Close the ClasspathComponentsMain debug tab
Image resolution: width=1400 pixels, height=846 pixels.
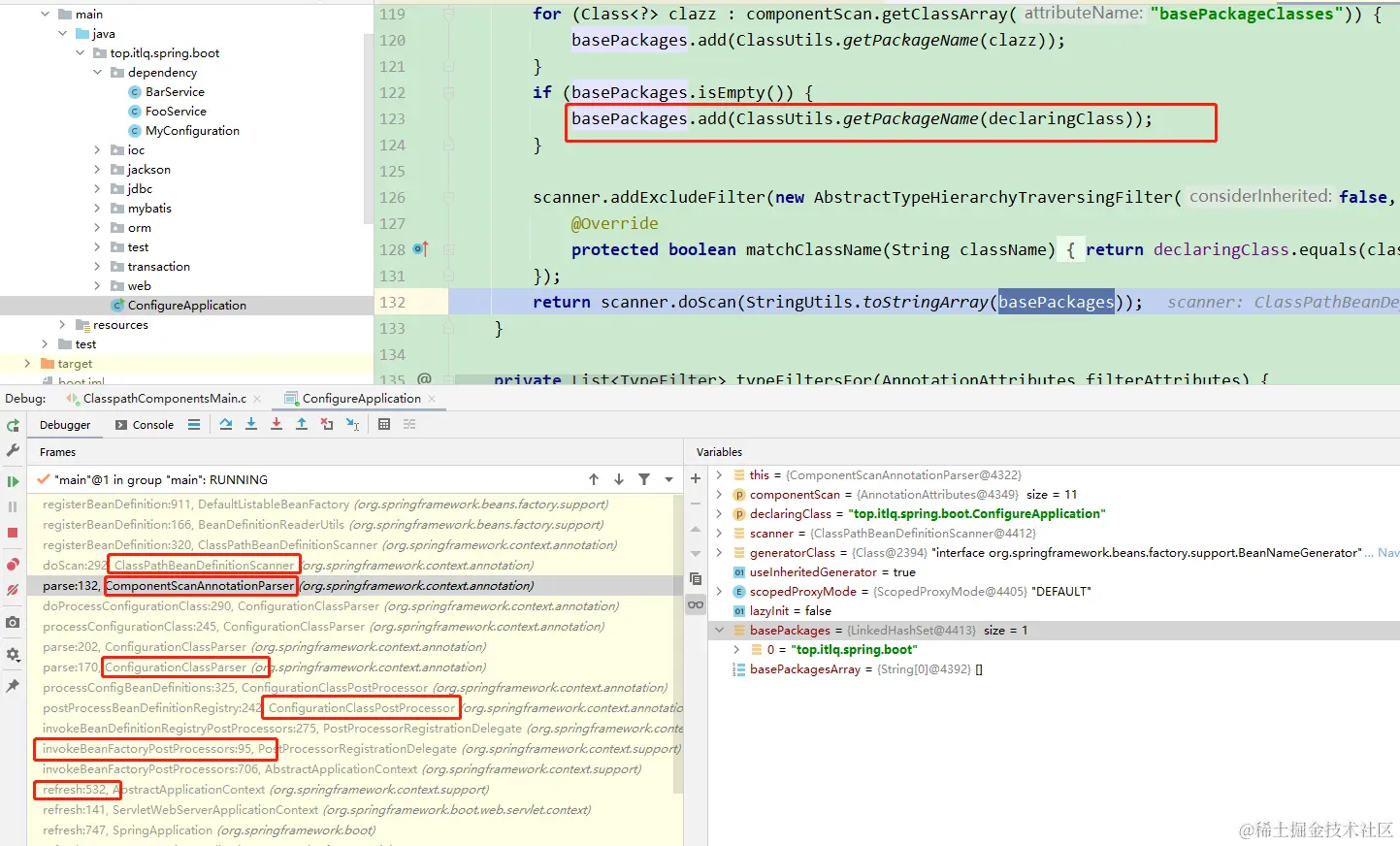[257, 399]
